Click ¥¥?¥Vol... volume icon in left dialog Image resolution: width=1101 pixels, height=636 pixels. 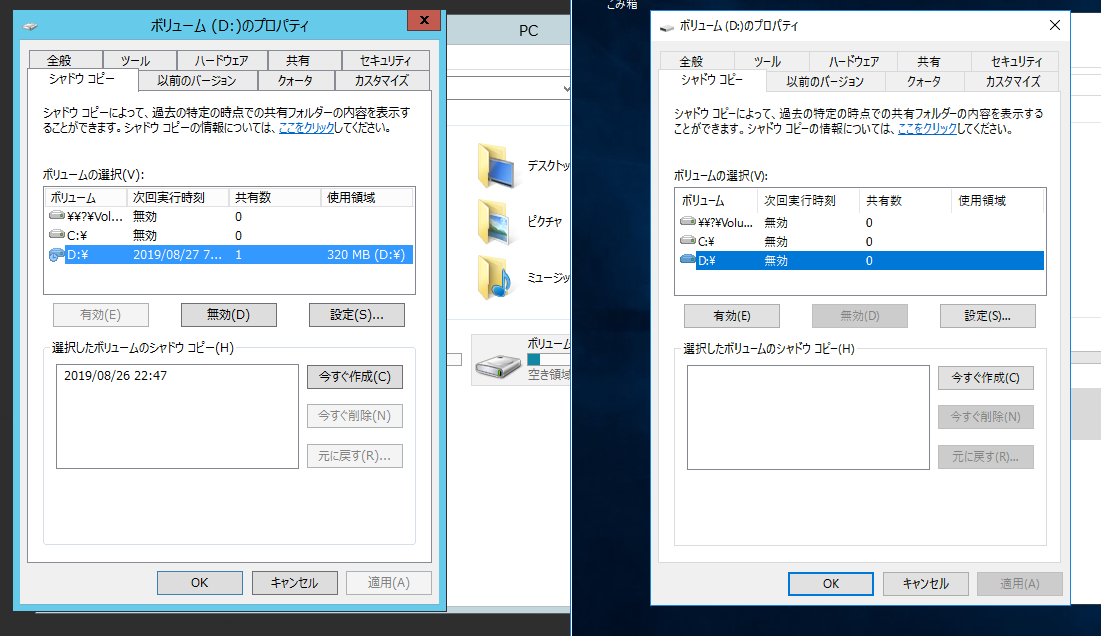tap(56, 216)
